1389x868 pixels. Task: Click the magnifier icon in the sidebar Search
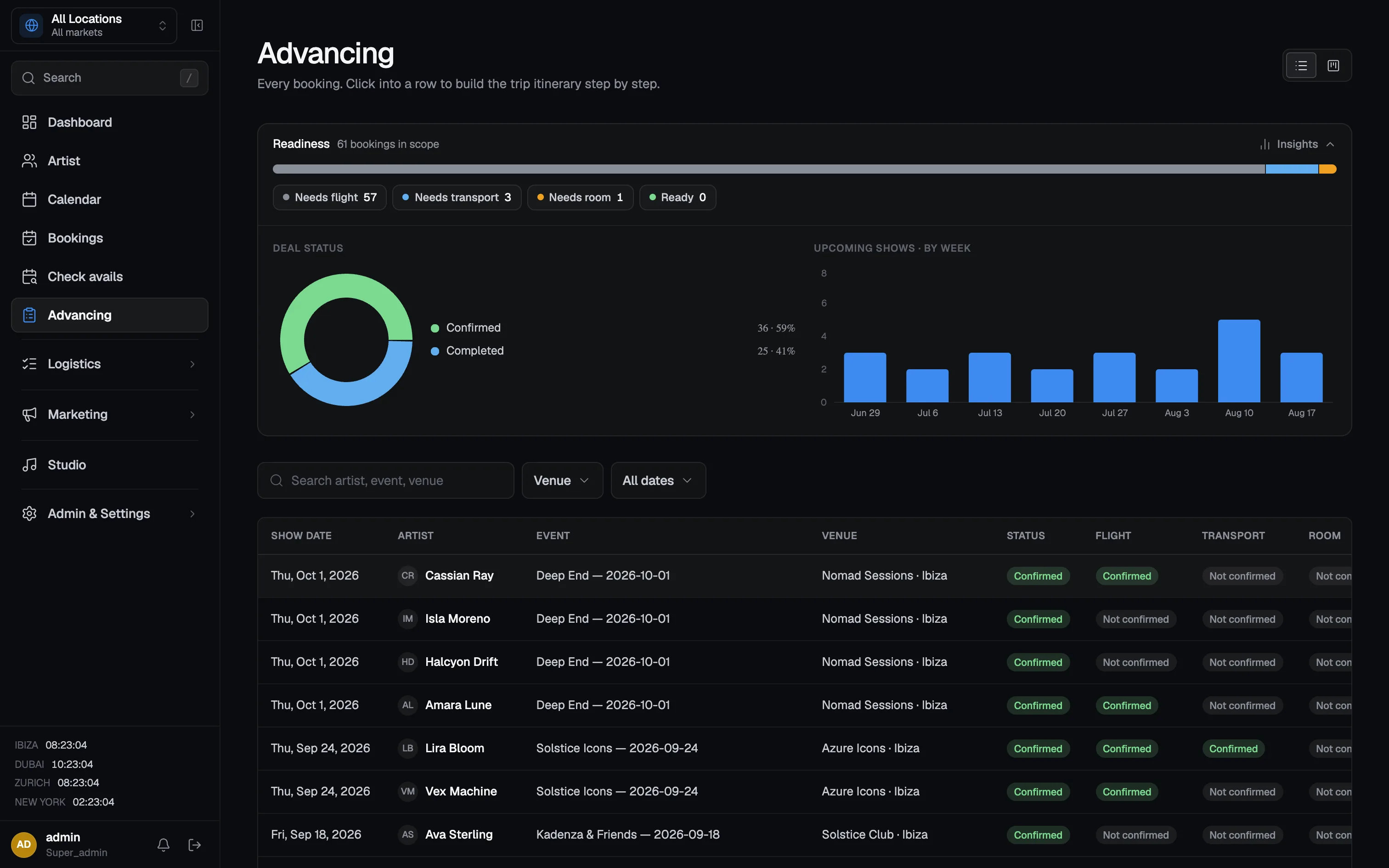click(x=28, y=78)
